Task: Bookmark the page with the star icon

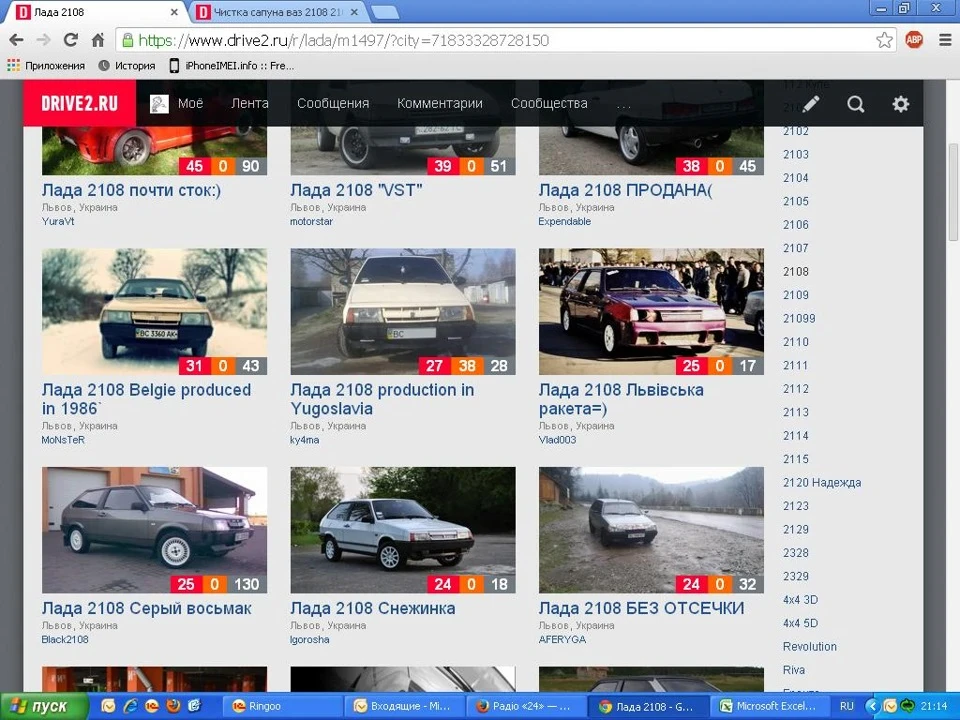Action: (884, 40)
